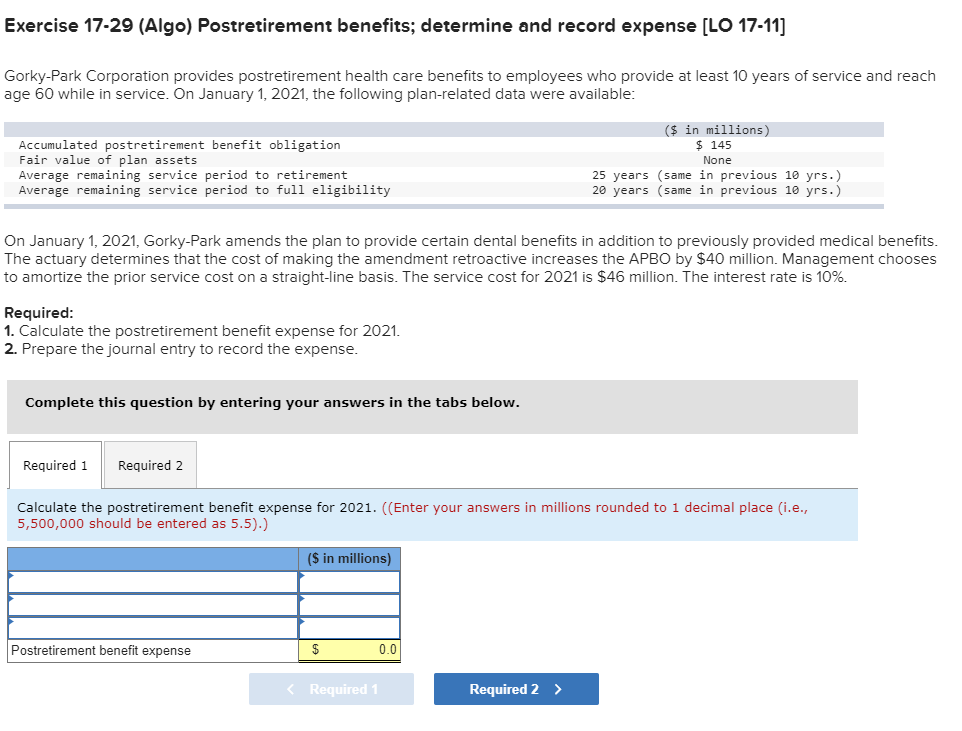Click 'Accumulated postretirement benefit obligation' data row
Screen dimensions: 962x731
pyautogui.click(x=444, y=145)
